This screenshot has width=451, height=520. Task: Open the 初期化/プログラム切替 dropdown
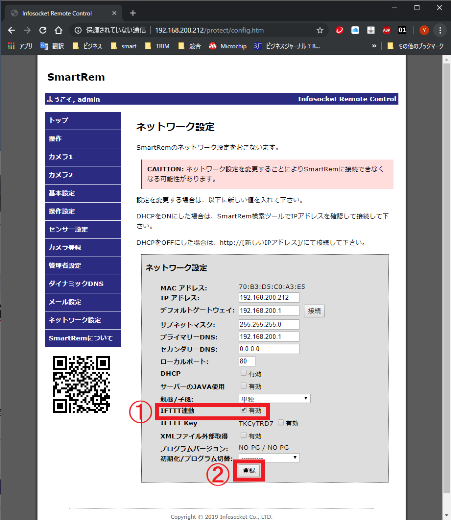click(x=269, y=458)
